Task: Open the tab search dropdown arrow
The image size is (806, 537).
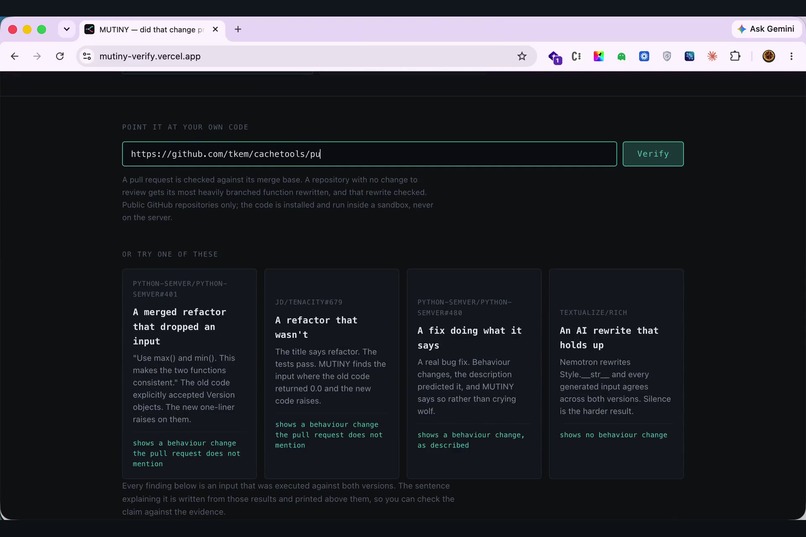Action: coord(67,29)
